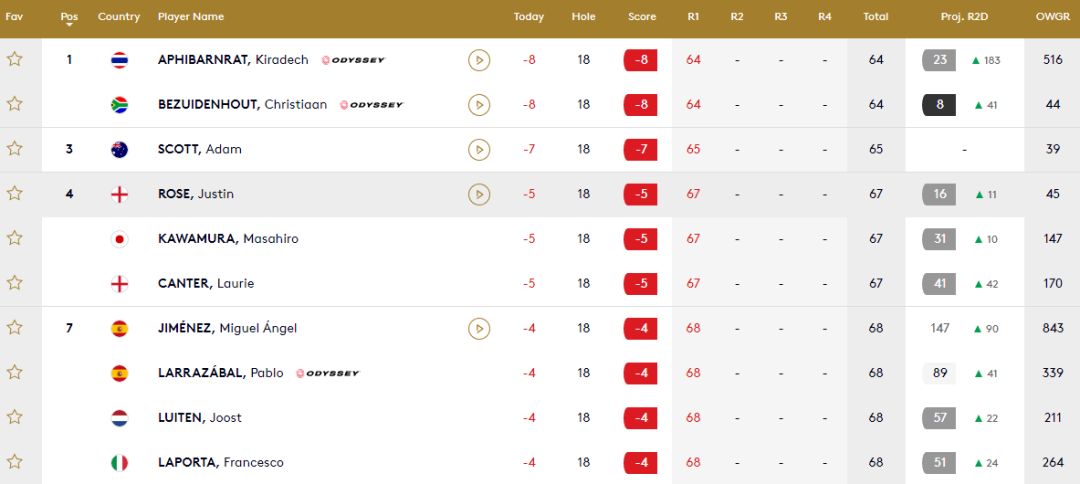
Task: Click Bezuidenhout's red -8 score badge
Action: pos(640,105)
